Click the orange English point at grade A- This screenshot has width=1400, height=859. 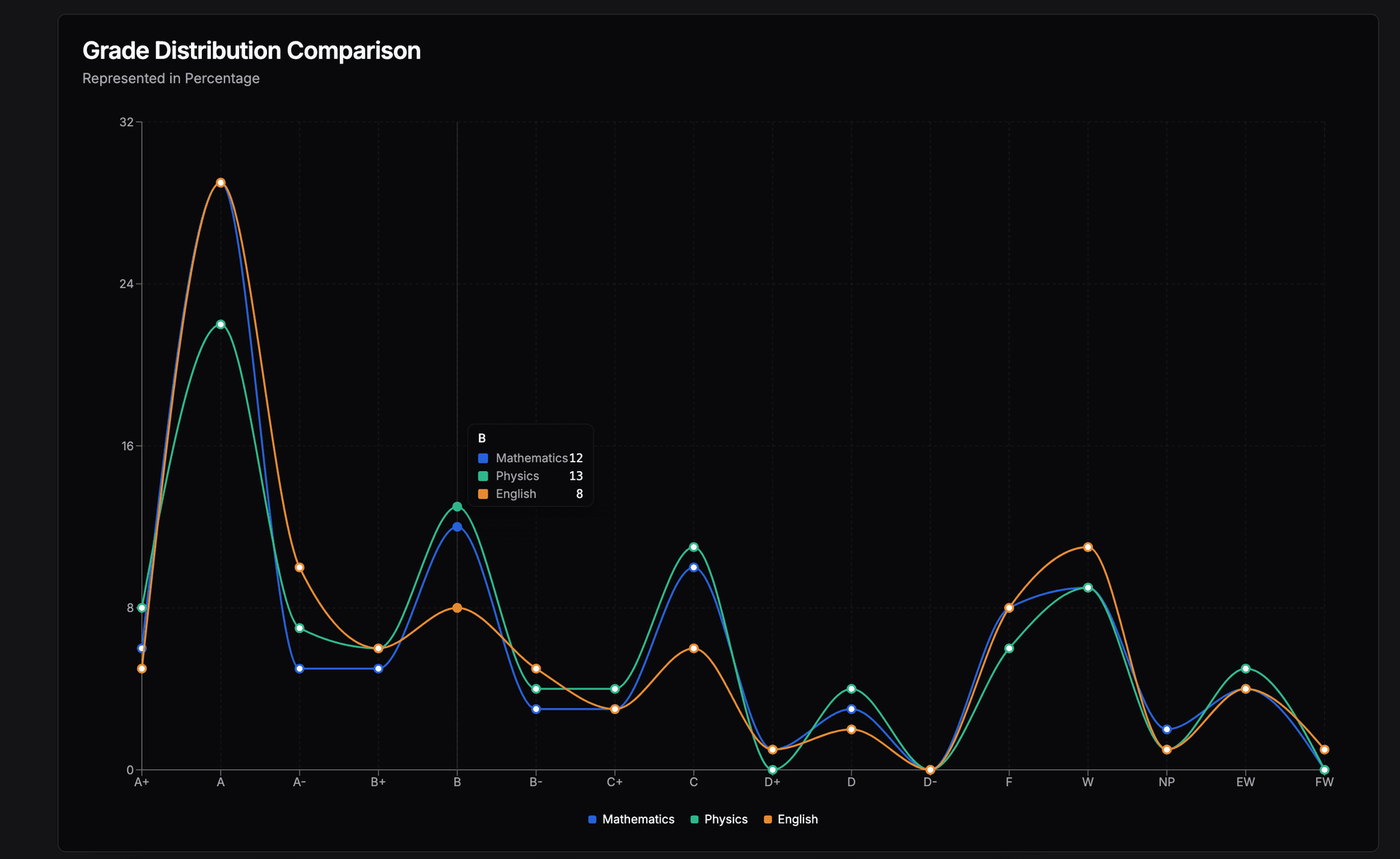coord(300,567)
